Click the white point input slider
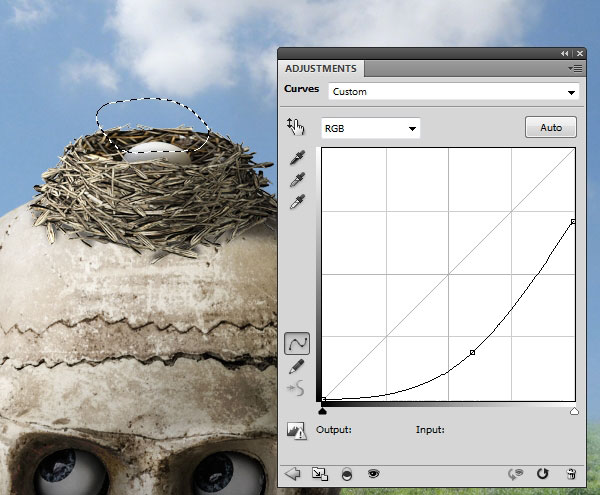Image resolution: width=600 pixels, height=495 pixels. (x=574, y=412)
